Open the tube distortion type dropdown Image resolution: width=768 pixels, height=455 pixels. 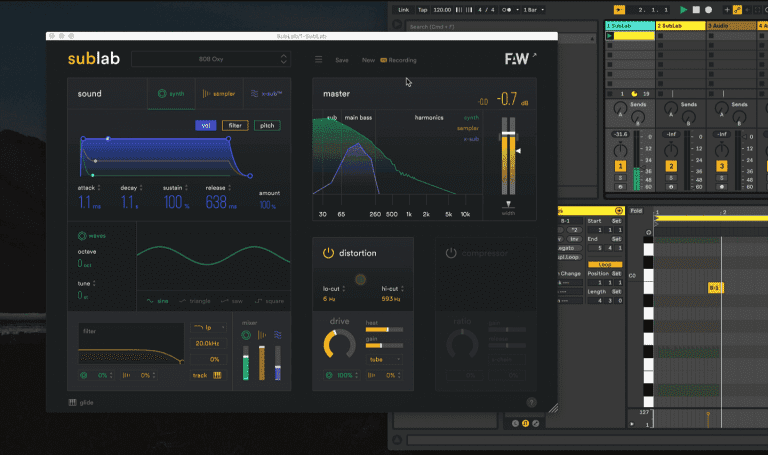pos(384,359)
